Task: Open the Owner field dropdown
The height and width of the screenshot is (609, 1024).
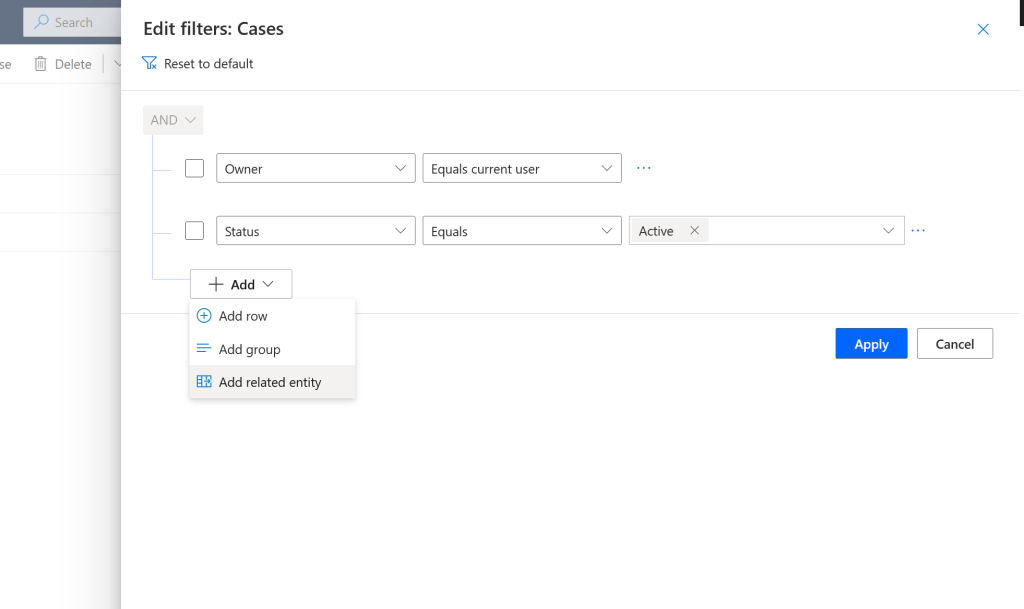Action: pyautogui.click(x=315, y=167)
